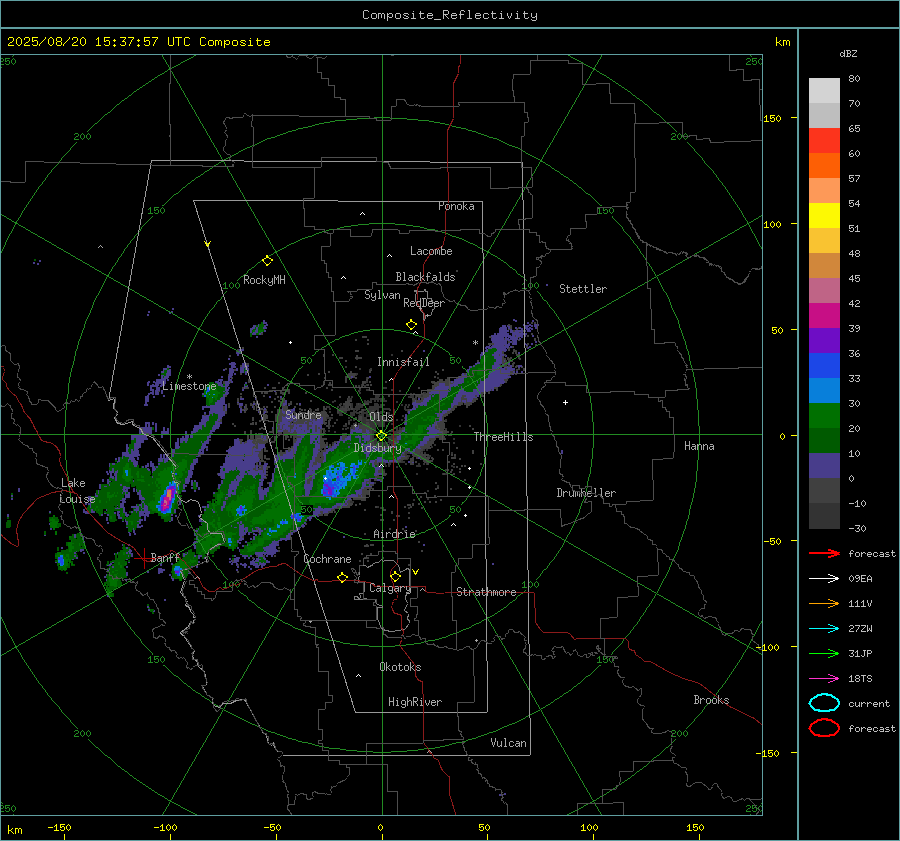900x841 pixels.
Task: Click the Olds label
Action: [381, 417]
